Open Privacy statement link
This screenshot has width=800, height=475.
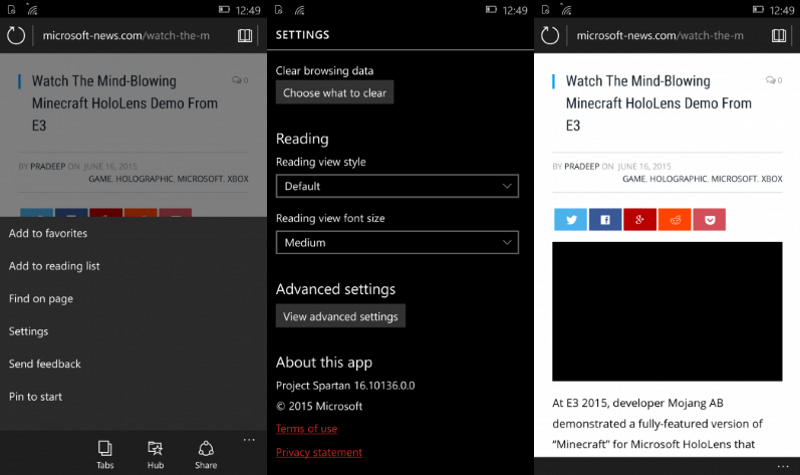319,452
